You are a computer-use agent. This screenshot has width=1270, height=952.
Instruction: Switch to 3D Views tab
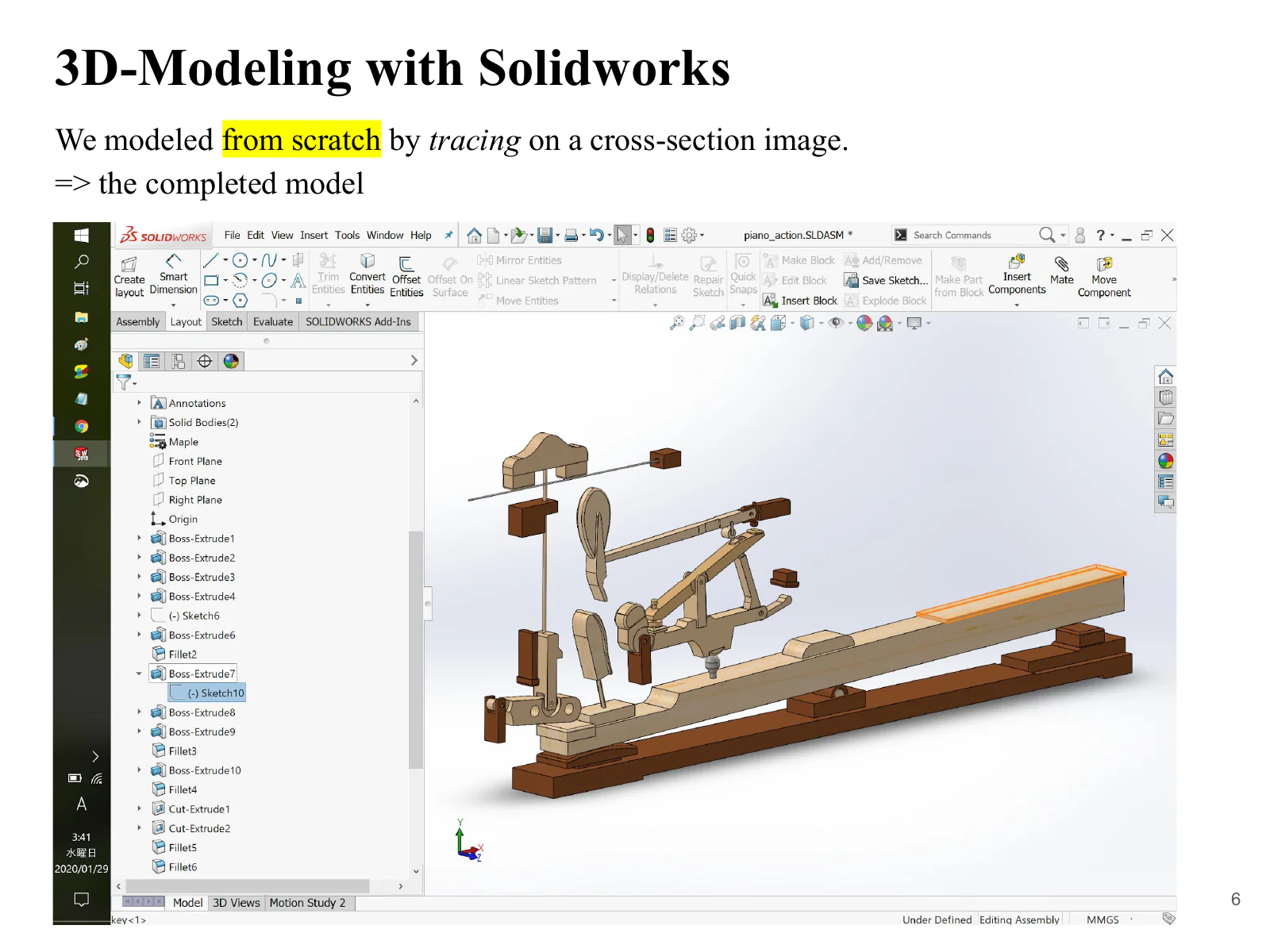pyautogui.click(x=237, y=903)
